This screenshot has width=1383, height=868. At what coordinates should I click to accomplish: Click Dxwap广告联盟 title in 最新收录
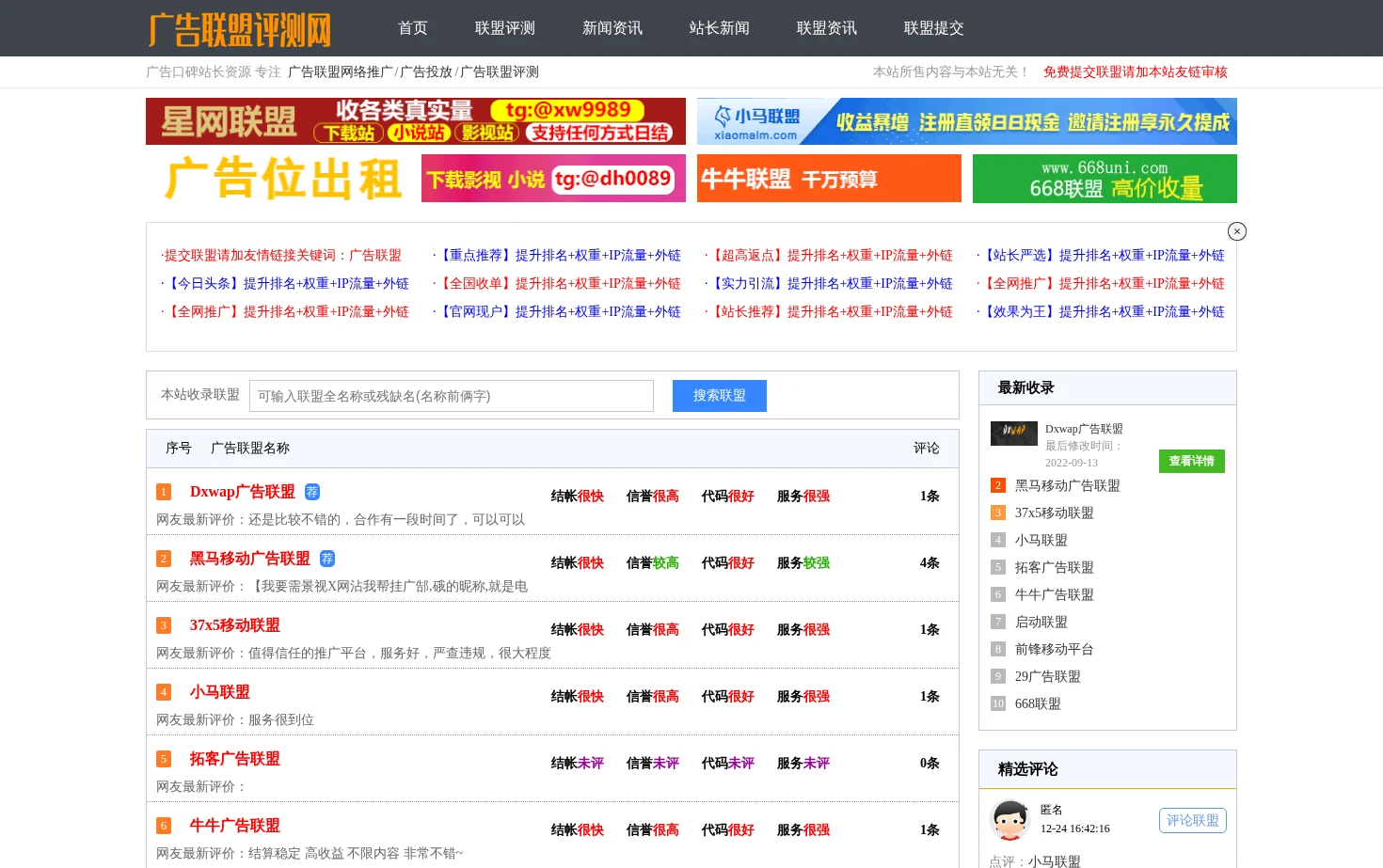(x=1084, y=429)
